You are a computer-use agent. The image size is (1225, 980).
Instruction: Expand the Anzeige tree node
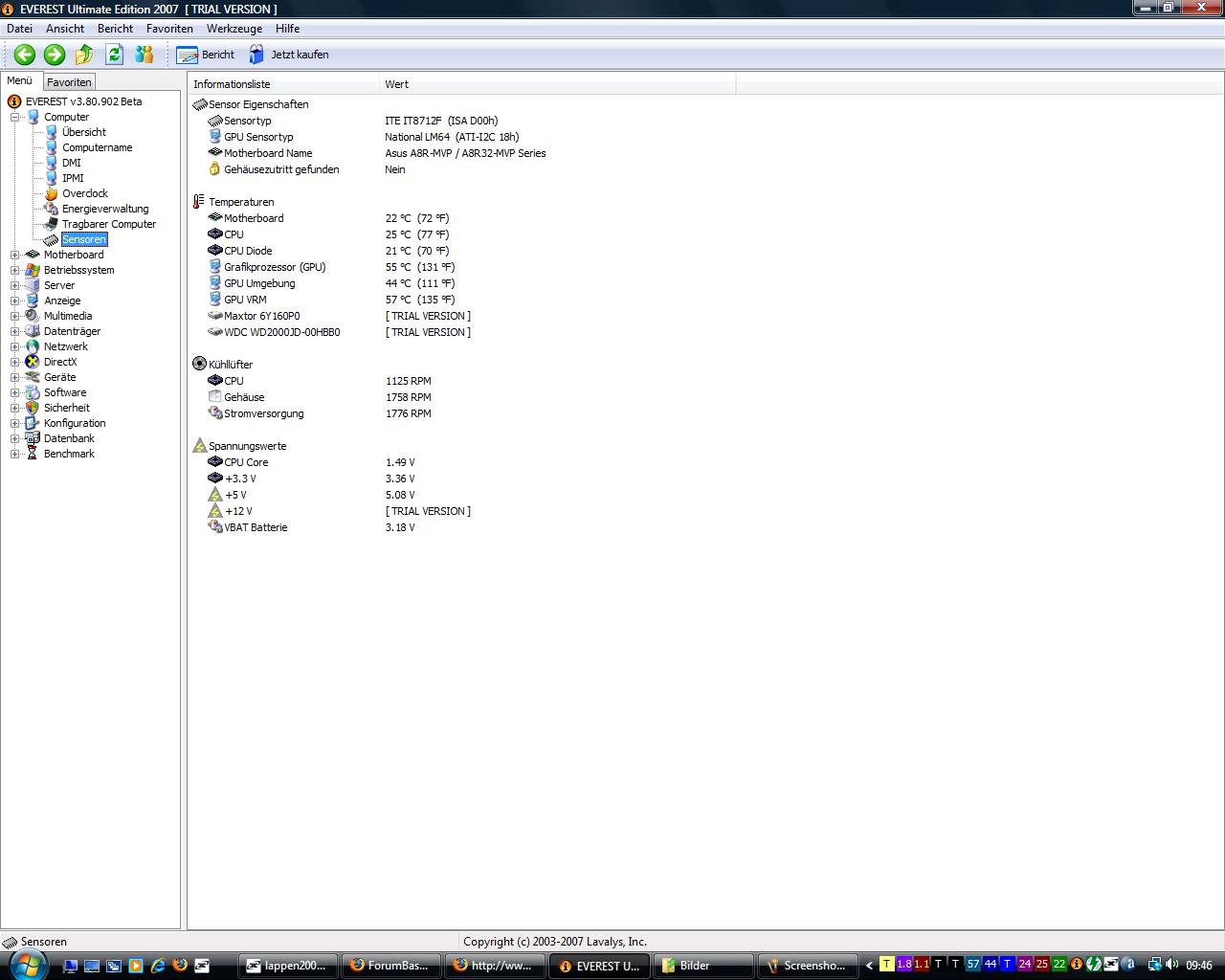(15, 301)
